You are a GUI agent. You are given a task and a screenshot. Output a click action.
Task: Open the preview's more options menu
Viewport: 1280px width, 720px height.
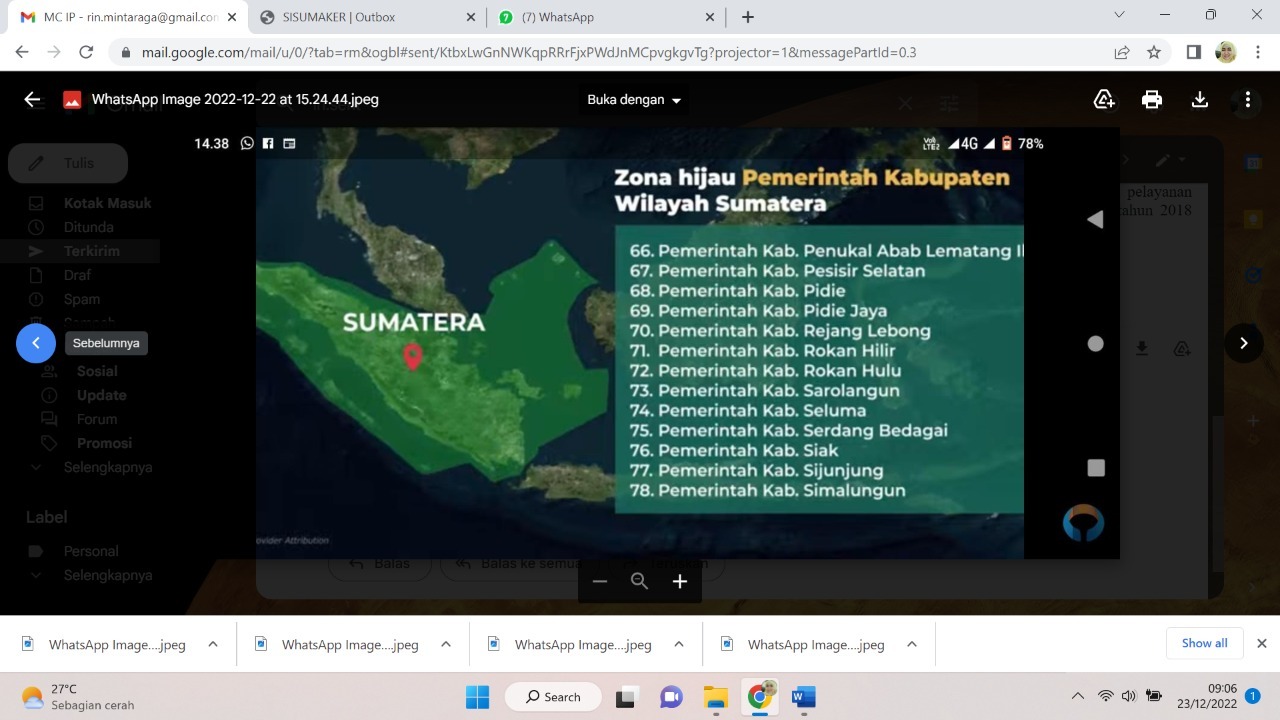coord(1247,99)
